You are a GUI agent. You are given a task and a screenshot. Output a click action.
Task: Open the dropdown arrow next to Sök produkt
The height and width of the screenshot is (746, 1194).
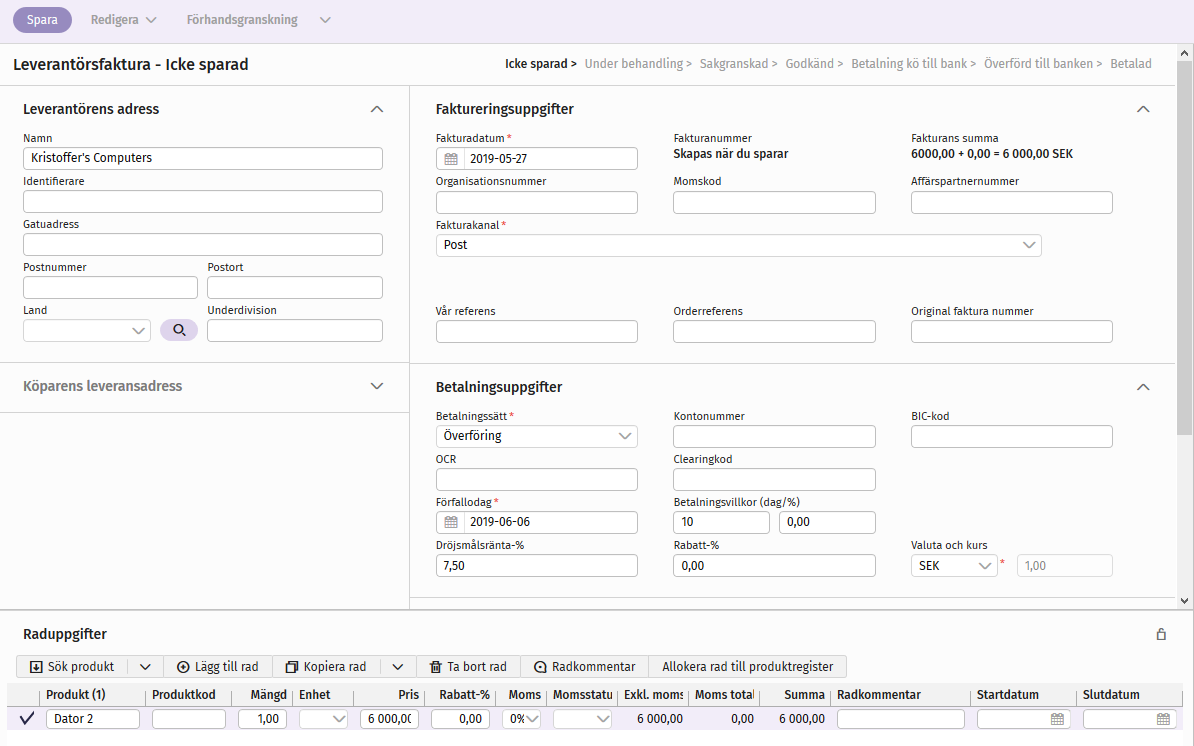[x=145, y=667]
